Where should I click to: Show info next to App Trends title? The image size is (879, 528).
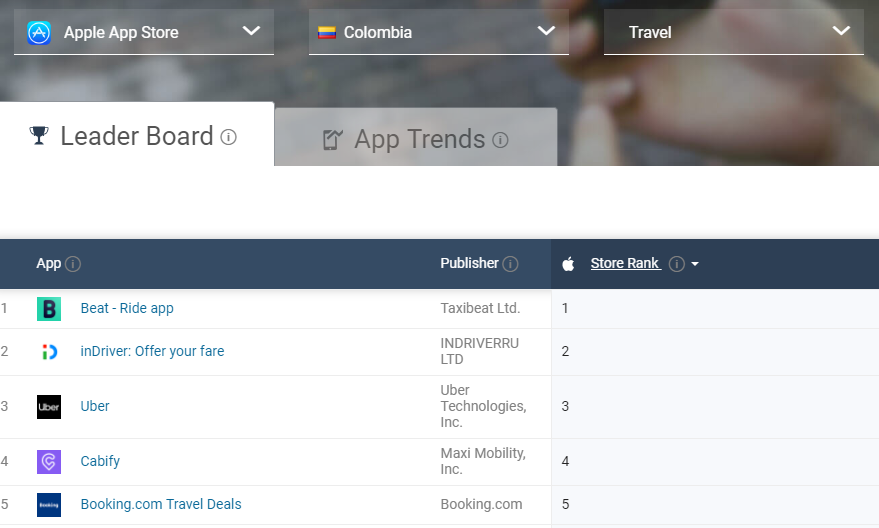click(x=500, y=140)
